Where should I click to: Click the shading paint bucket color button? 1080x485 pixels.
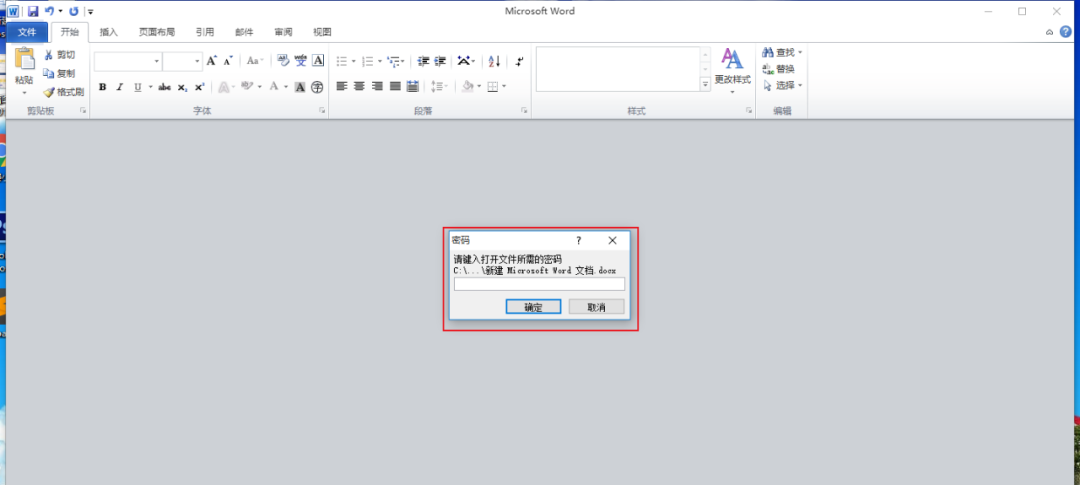coord(467,87)
